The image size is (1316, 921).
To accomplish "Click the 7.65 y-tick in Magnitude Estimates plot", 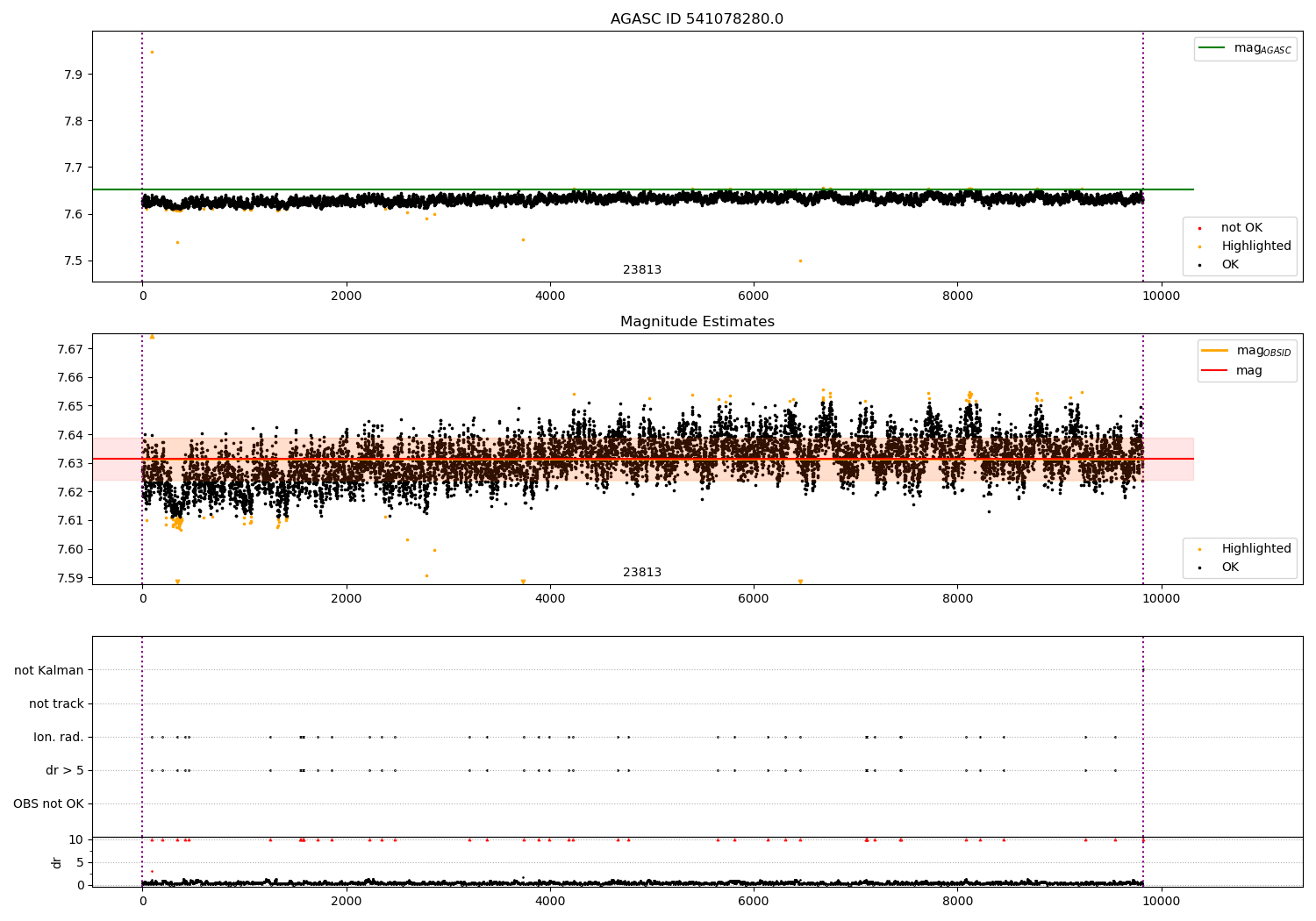I will (x=70, y=406).
